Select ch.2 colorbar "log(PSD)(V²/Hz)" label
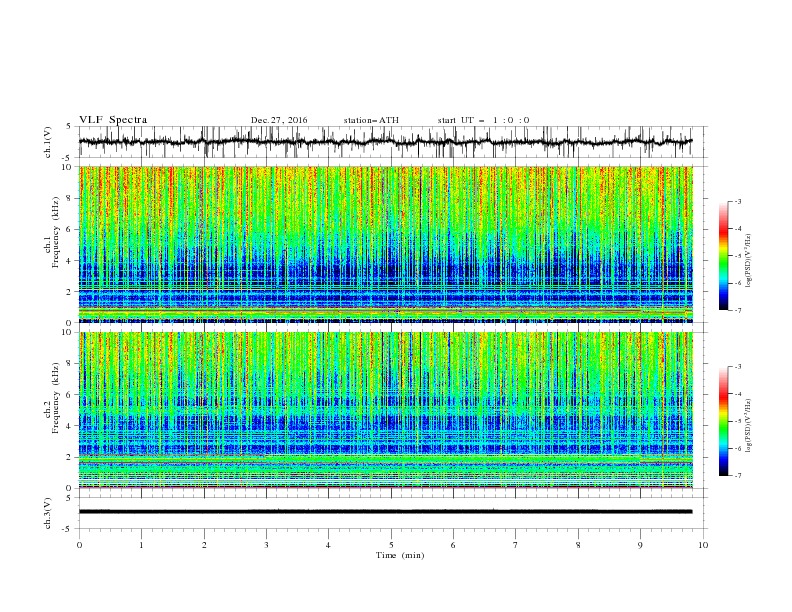This screenshot has width=792, height=612. coord(749,426)
